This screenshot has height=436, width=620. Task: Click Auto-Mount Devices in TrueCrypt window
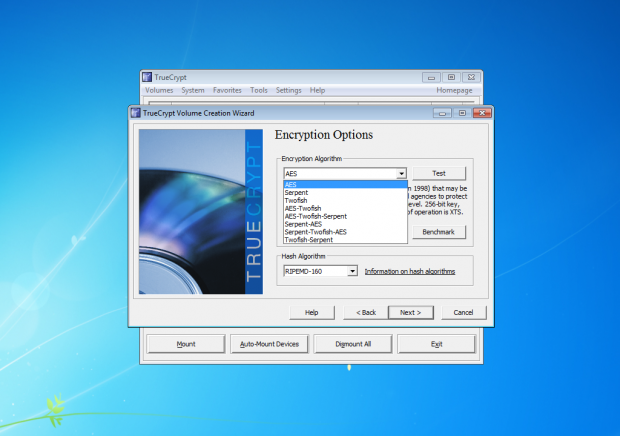(x=269, y=344)
